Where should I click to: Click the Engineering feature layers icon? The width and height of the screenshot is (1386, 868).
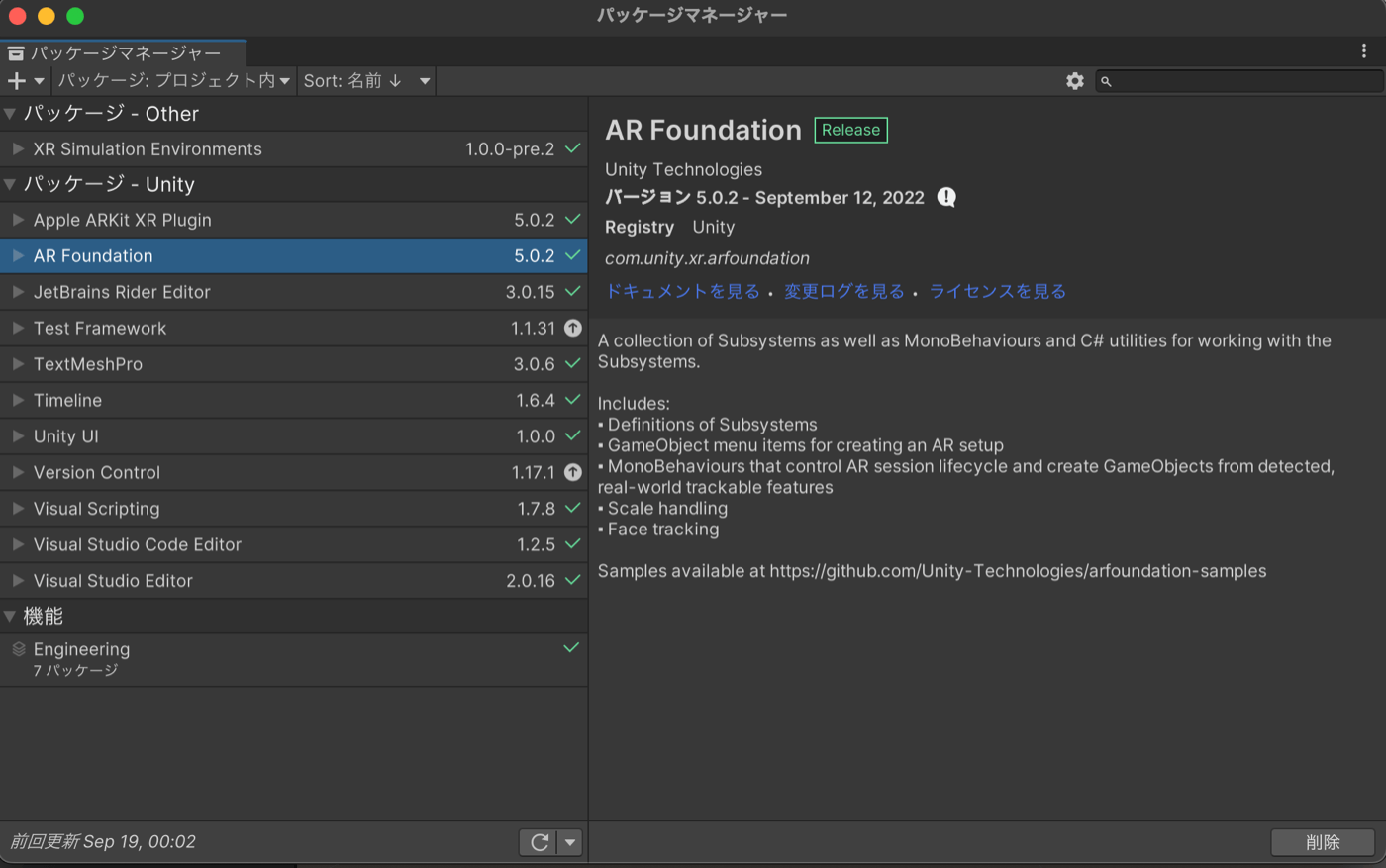click(19, 649)
